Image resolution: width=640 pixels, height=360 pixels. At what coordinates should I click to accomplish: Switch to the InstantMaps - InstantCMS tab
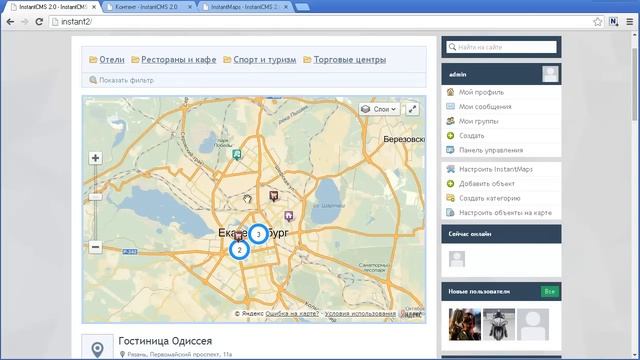pyautogui.click(x=244, y=7)
